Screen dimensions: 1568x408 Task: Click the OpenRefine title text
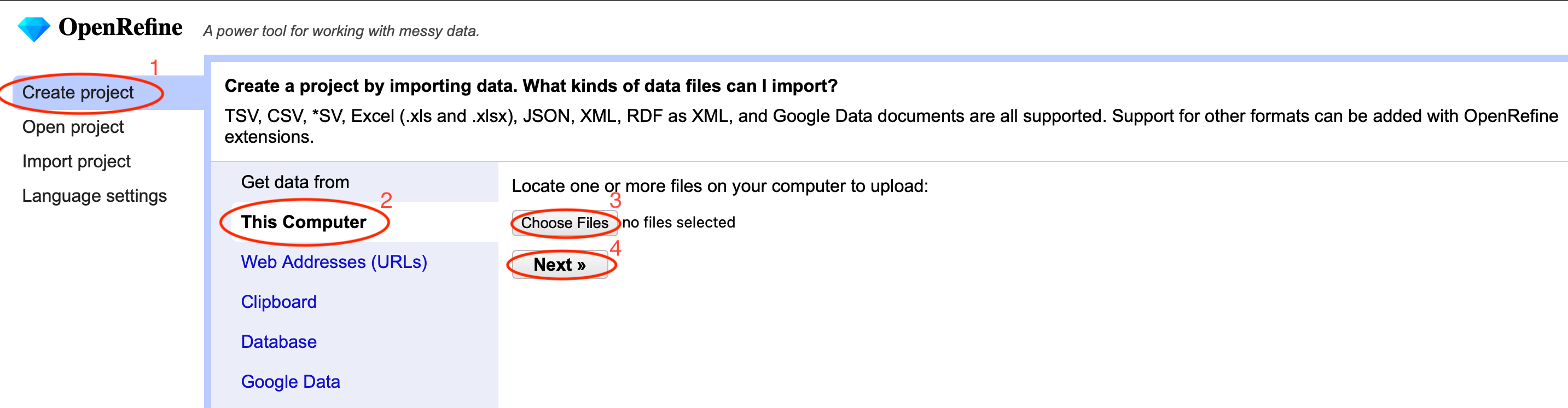pyautogui.click(x=120, y=27)
